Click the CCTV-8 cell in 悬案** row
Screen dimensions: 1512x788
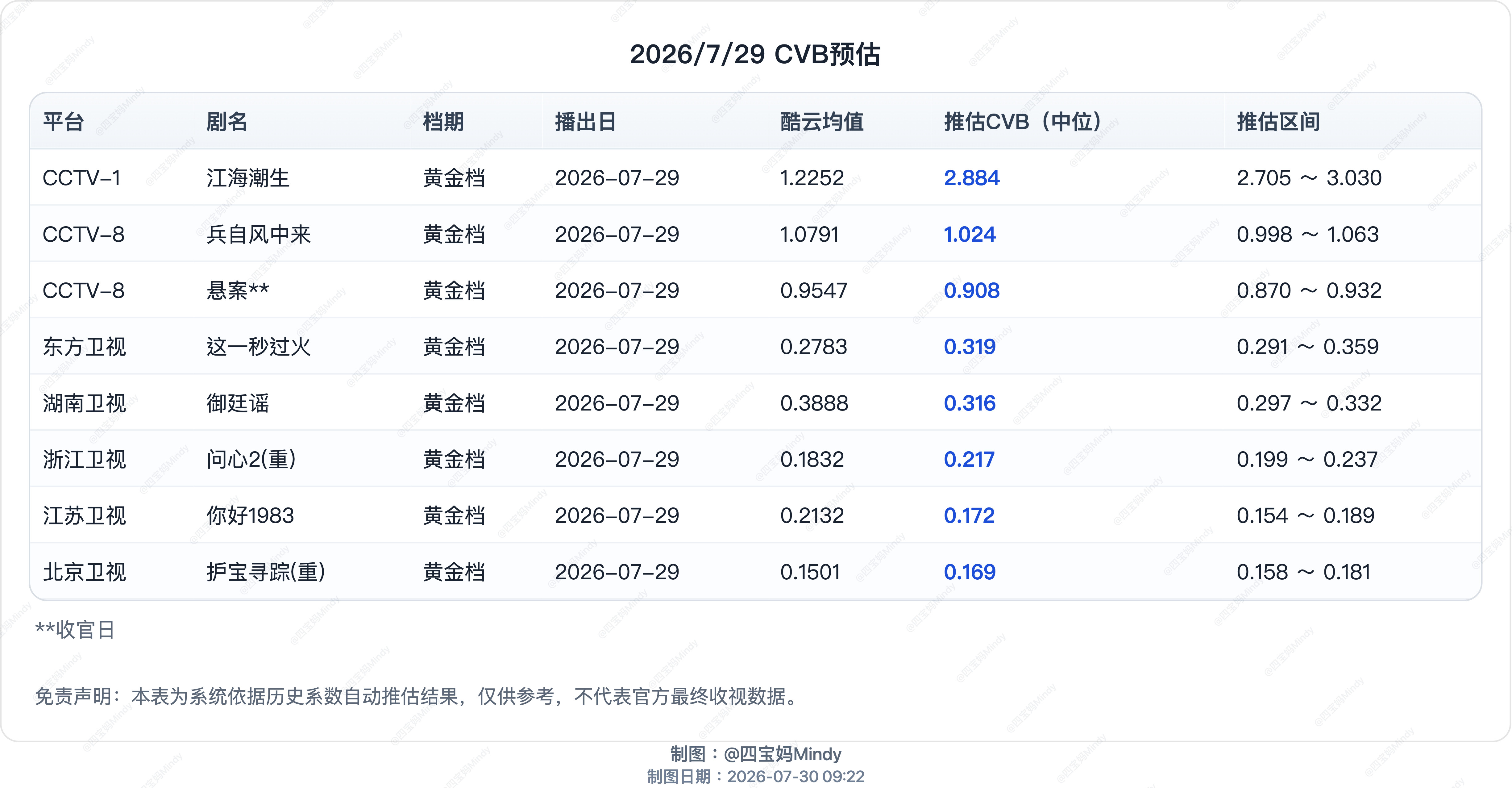[83, 291]
